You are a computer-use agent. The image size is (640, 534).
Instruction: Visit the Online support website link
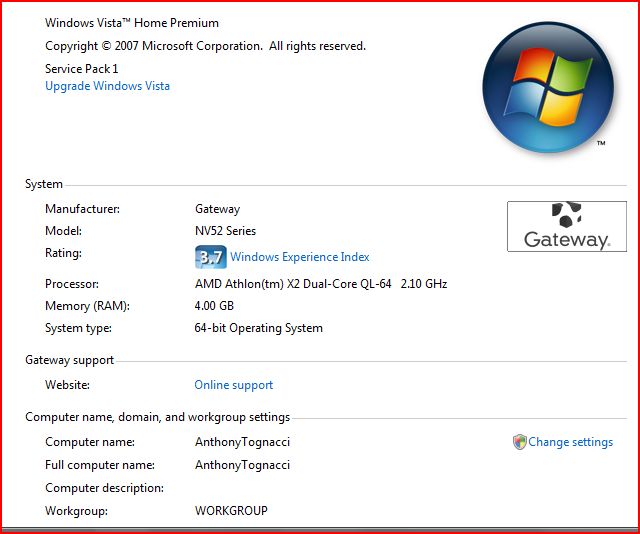click(233, 385)
